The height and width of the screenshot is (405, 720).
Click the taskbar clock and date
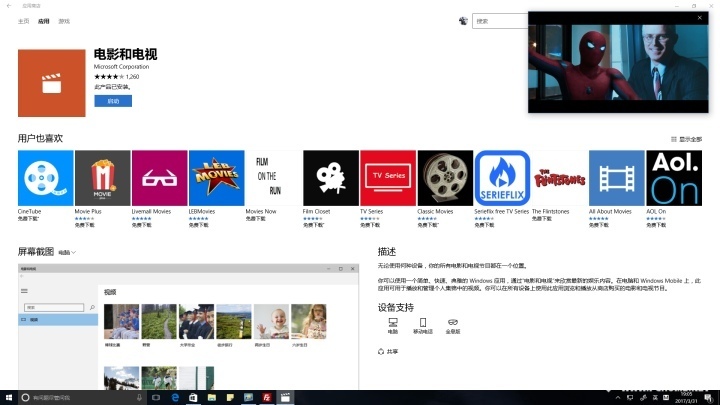tap(686, 398)
